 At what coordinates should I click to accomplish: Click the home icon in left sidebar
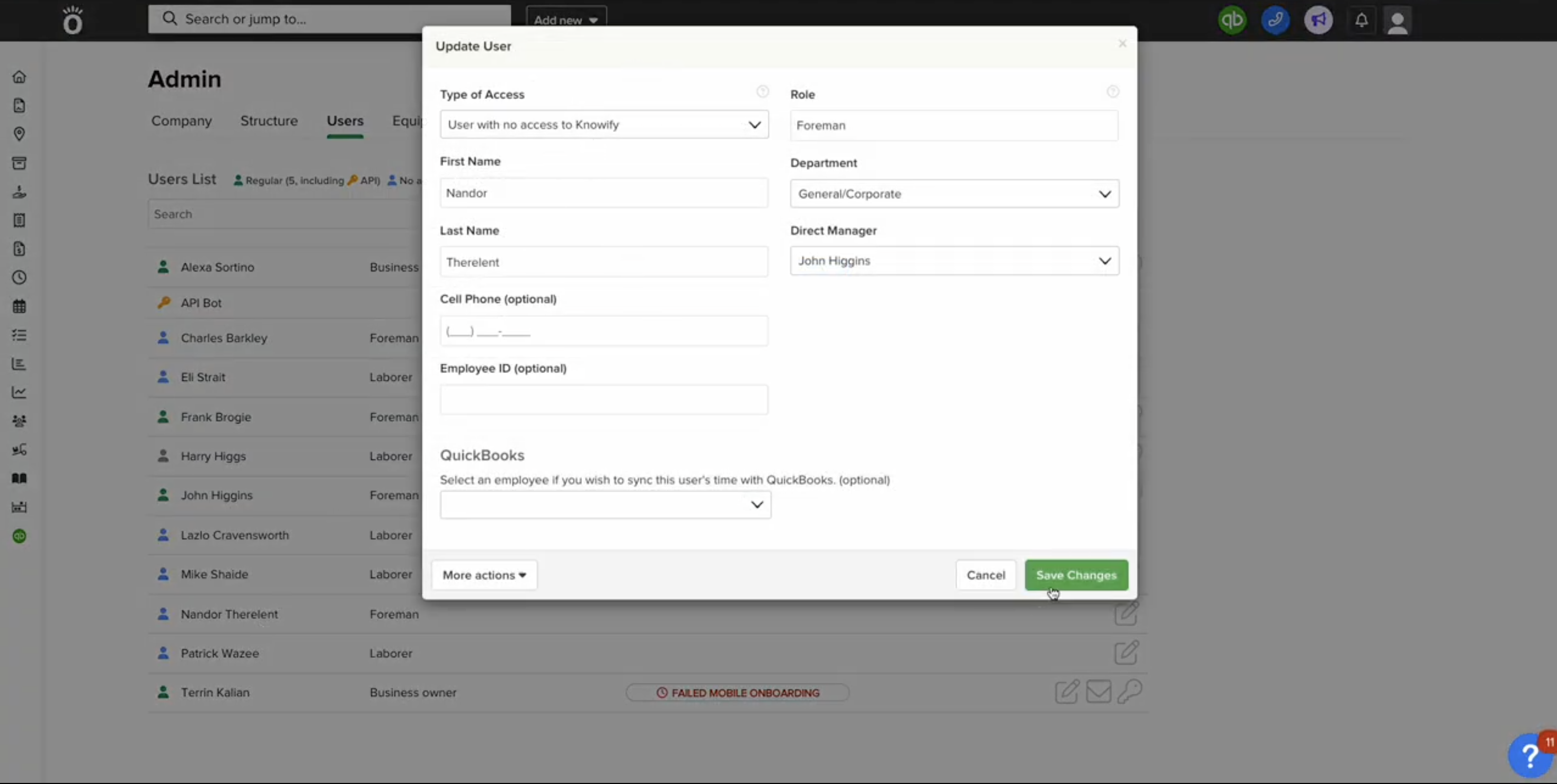point(19,77)
